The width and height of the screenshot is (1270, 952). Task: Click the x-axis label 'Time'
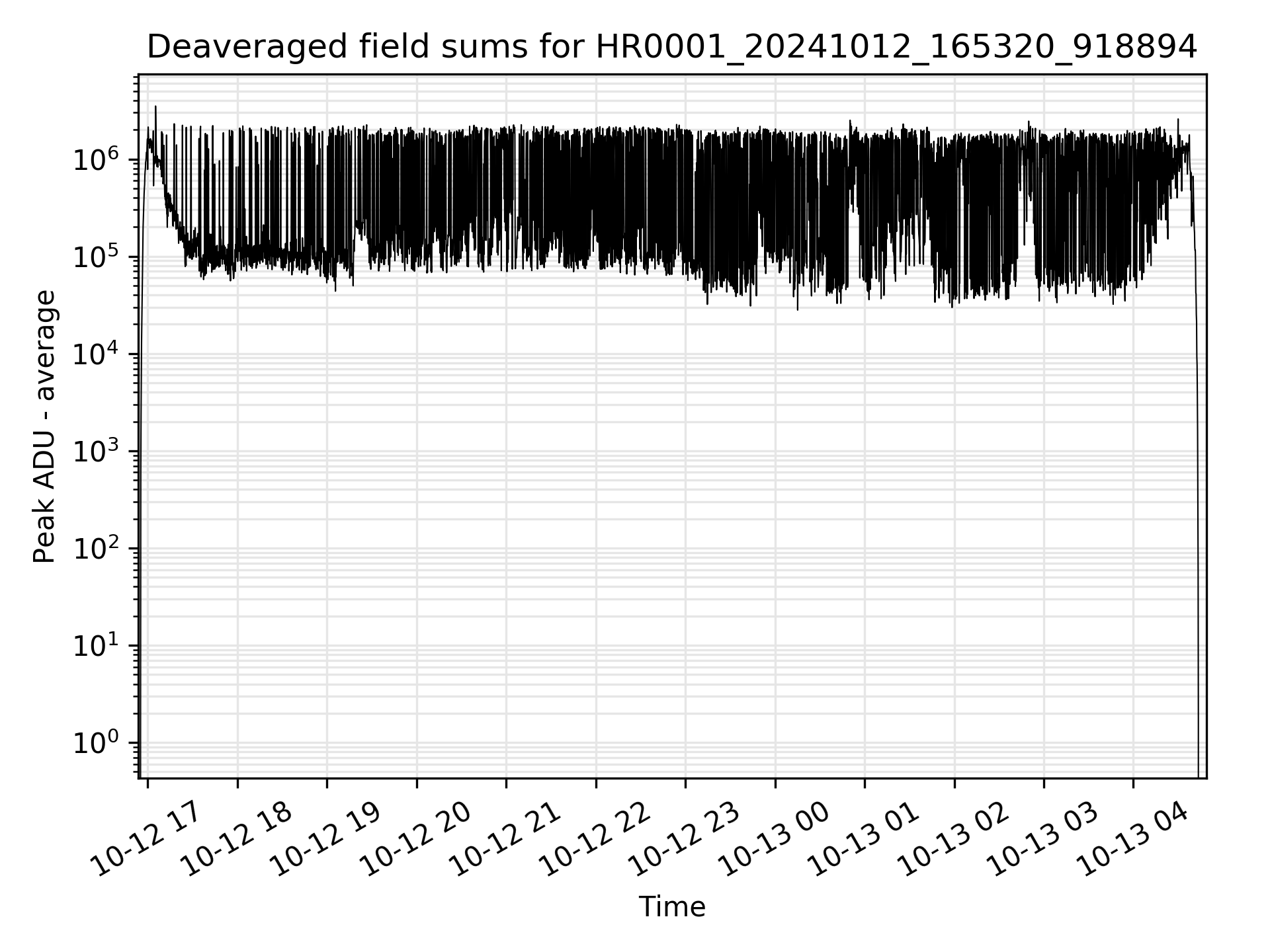[672, 907]
